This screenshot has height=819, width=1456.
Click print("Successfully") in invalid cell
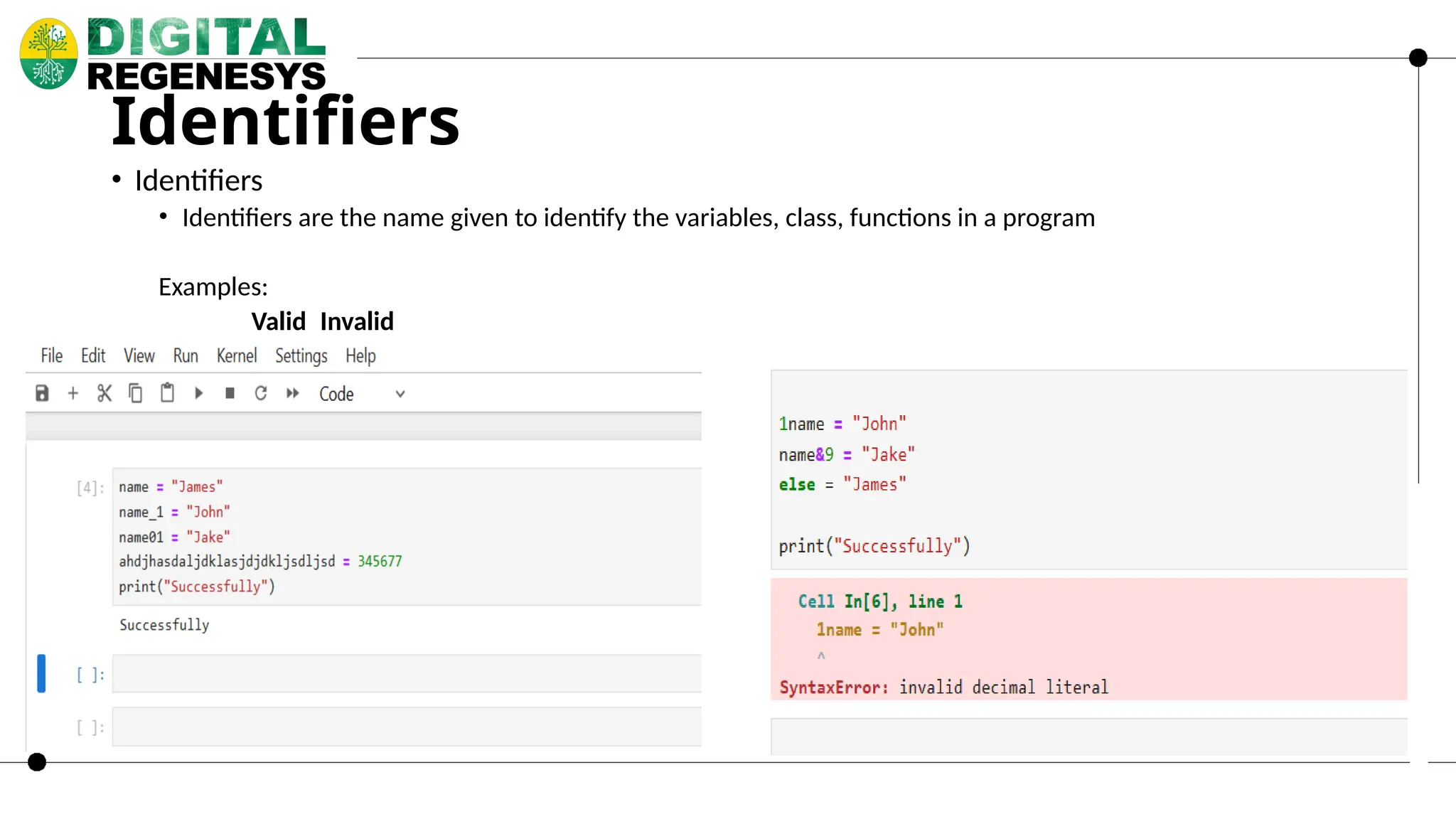click(x=874, y=546)
